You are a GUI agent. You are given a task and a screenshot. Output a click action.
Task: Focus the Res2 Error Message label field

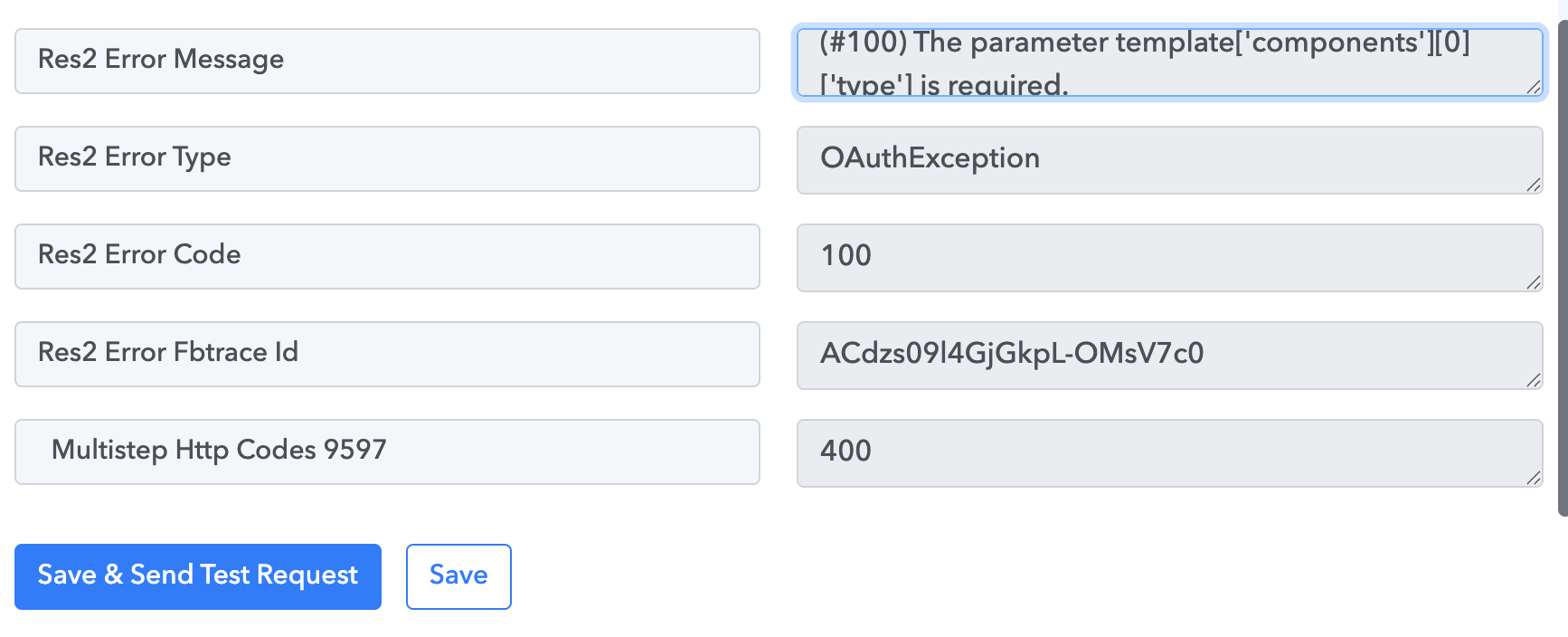coord(387,61)
